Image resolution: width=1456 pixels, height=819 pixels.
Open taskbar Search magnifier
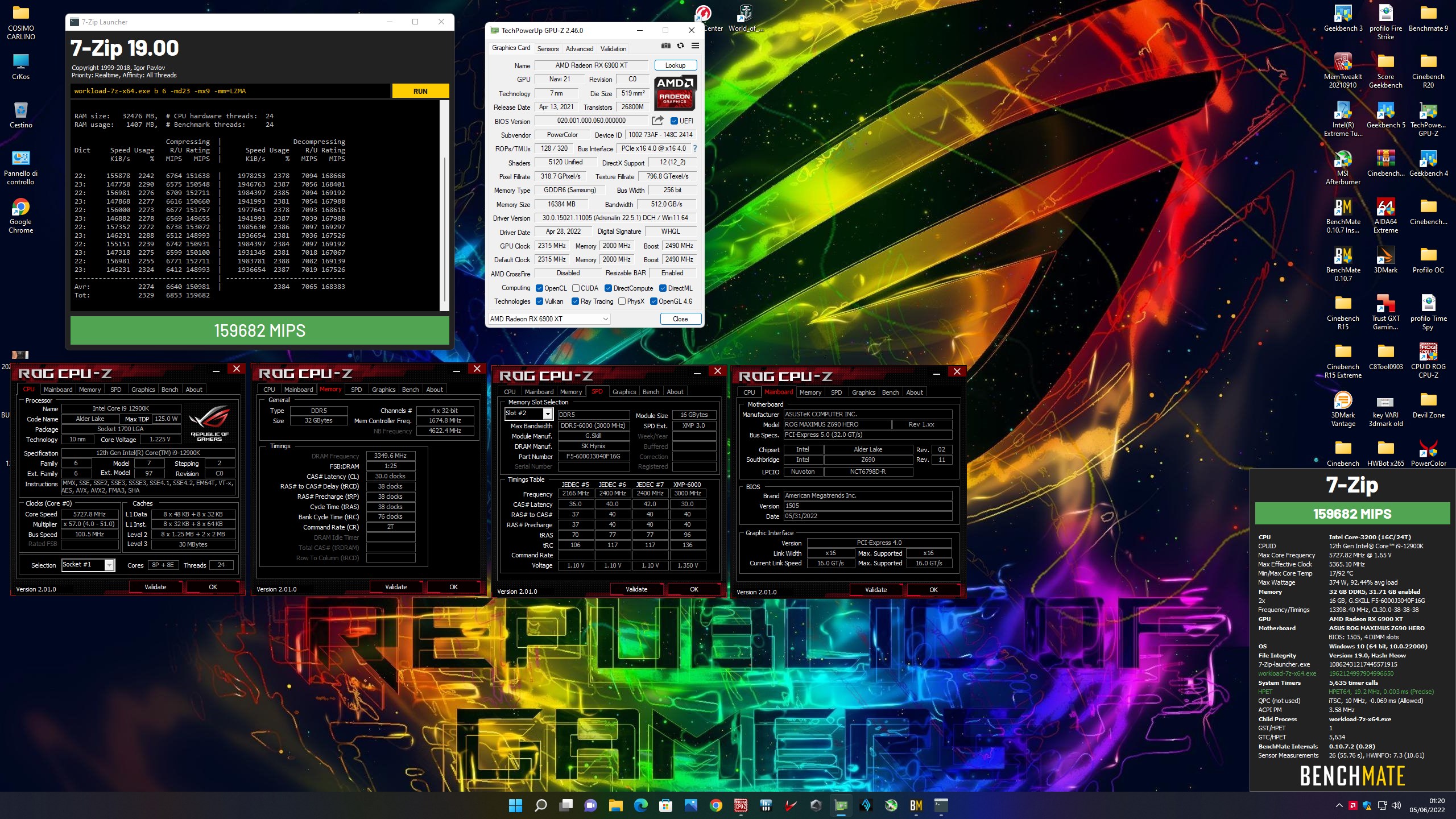[x=540, y=805]
